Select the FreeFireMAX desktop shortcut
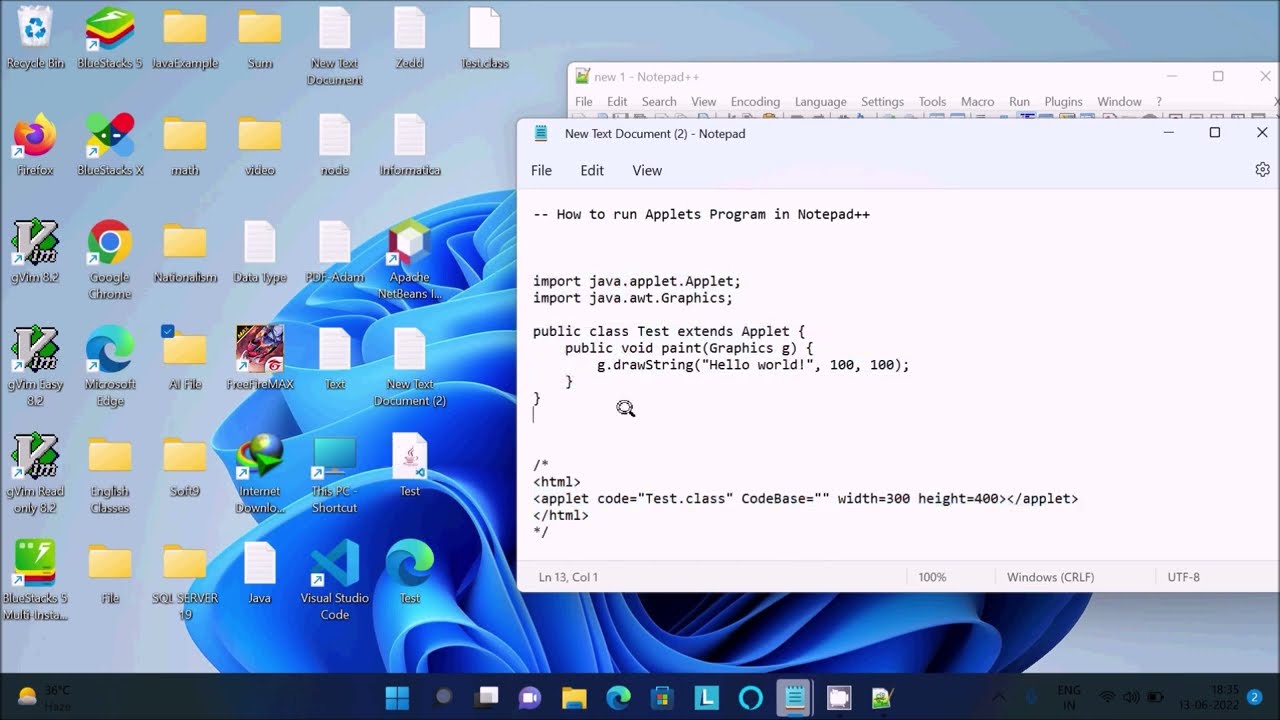 coord(260,359)
